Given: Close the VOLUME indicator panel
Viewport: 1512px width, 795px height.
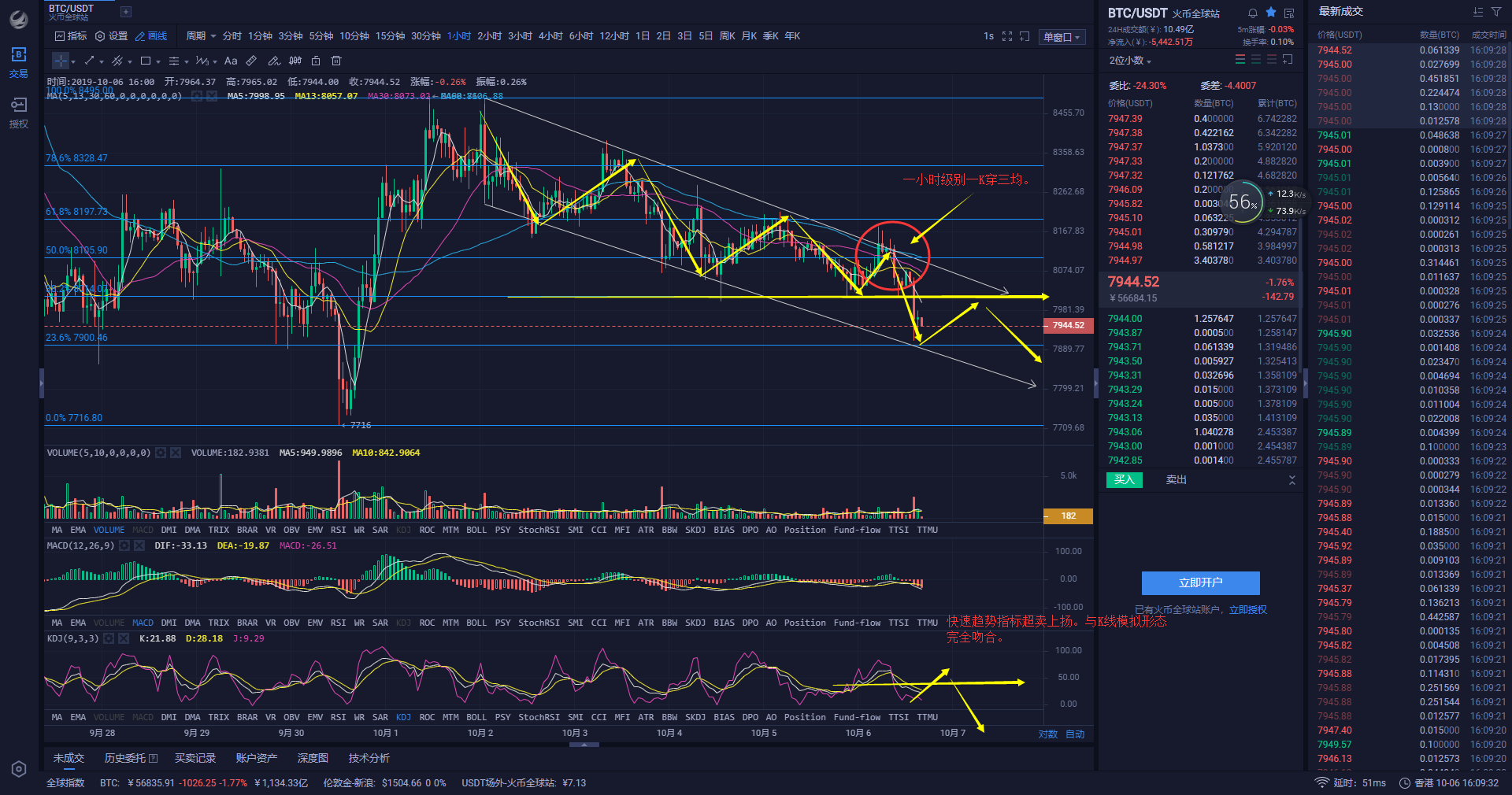Looking at the screenshot, I should click(x=176, y=453).
